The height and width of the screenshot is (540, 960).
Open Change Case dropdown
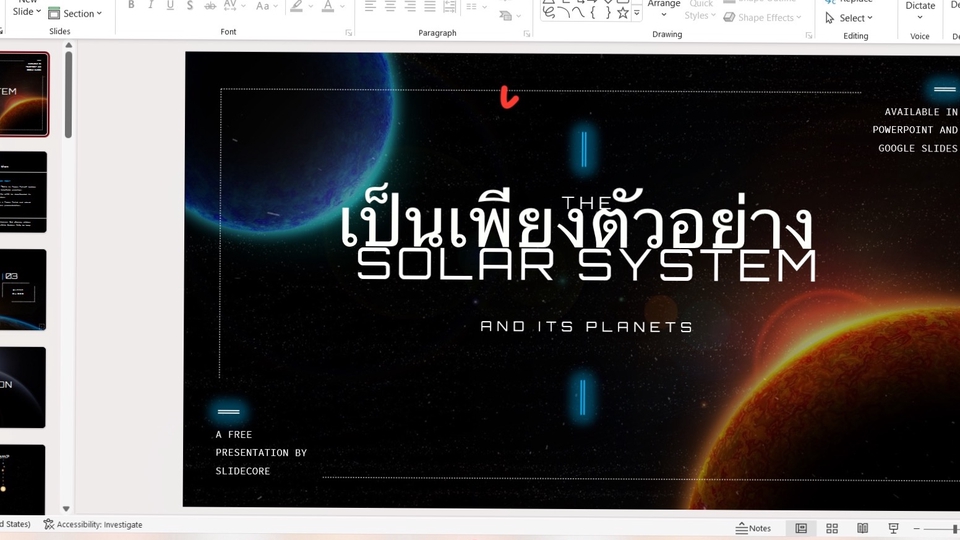click(x=267, y=6)
